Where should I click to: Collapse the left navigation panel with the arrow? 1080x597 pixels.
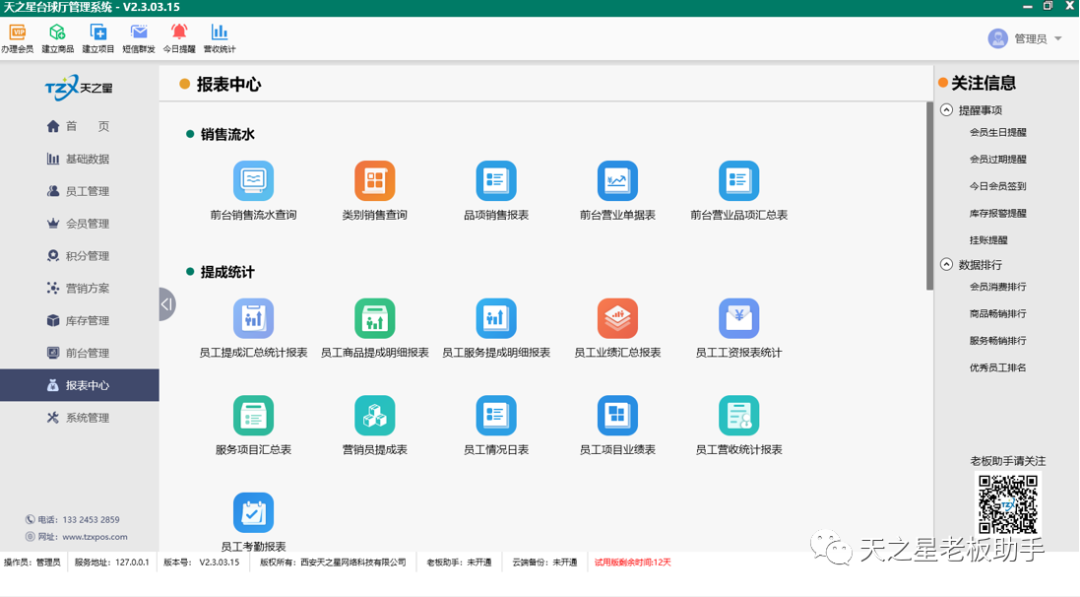(x=168, y=303)
